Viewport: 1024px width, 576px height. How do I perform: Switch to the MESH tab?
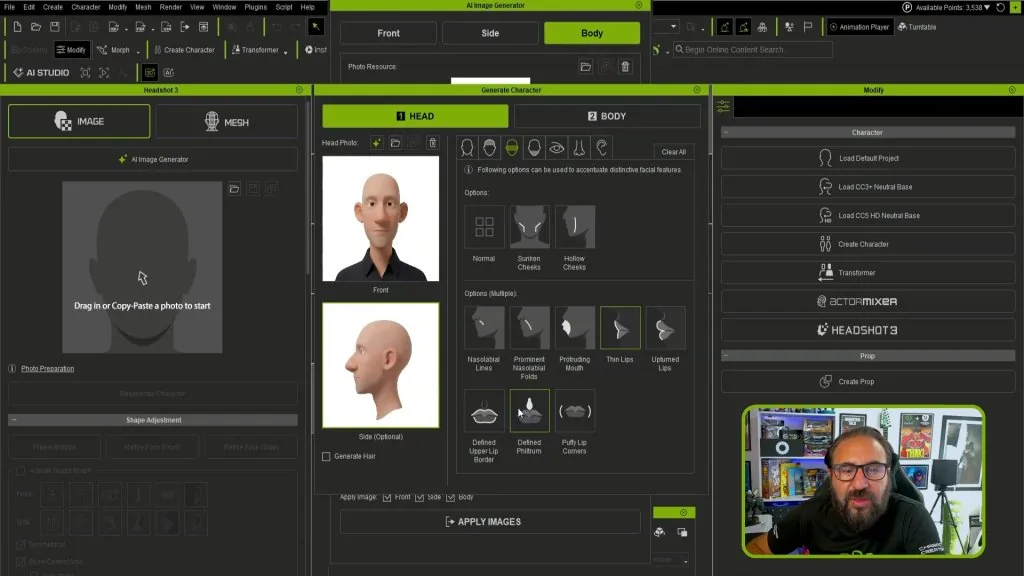click(227, 122)
